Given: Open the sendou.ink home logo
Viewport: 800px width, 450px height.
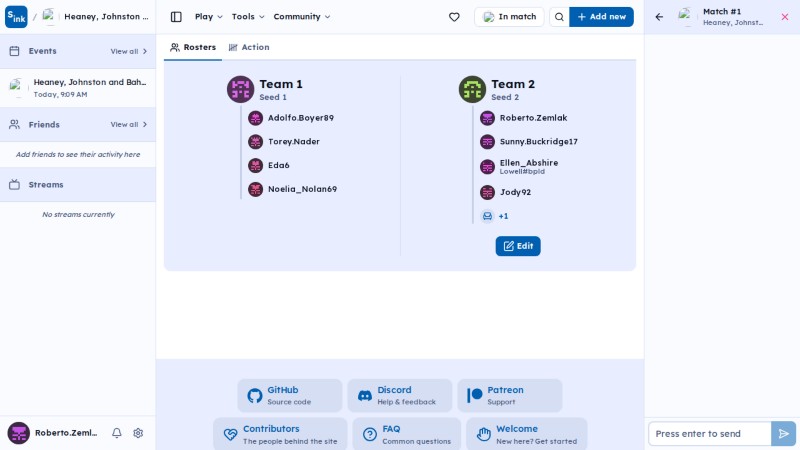Looking at the screenshot, I should click(16, 17).
